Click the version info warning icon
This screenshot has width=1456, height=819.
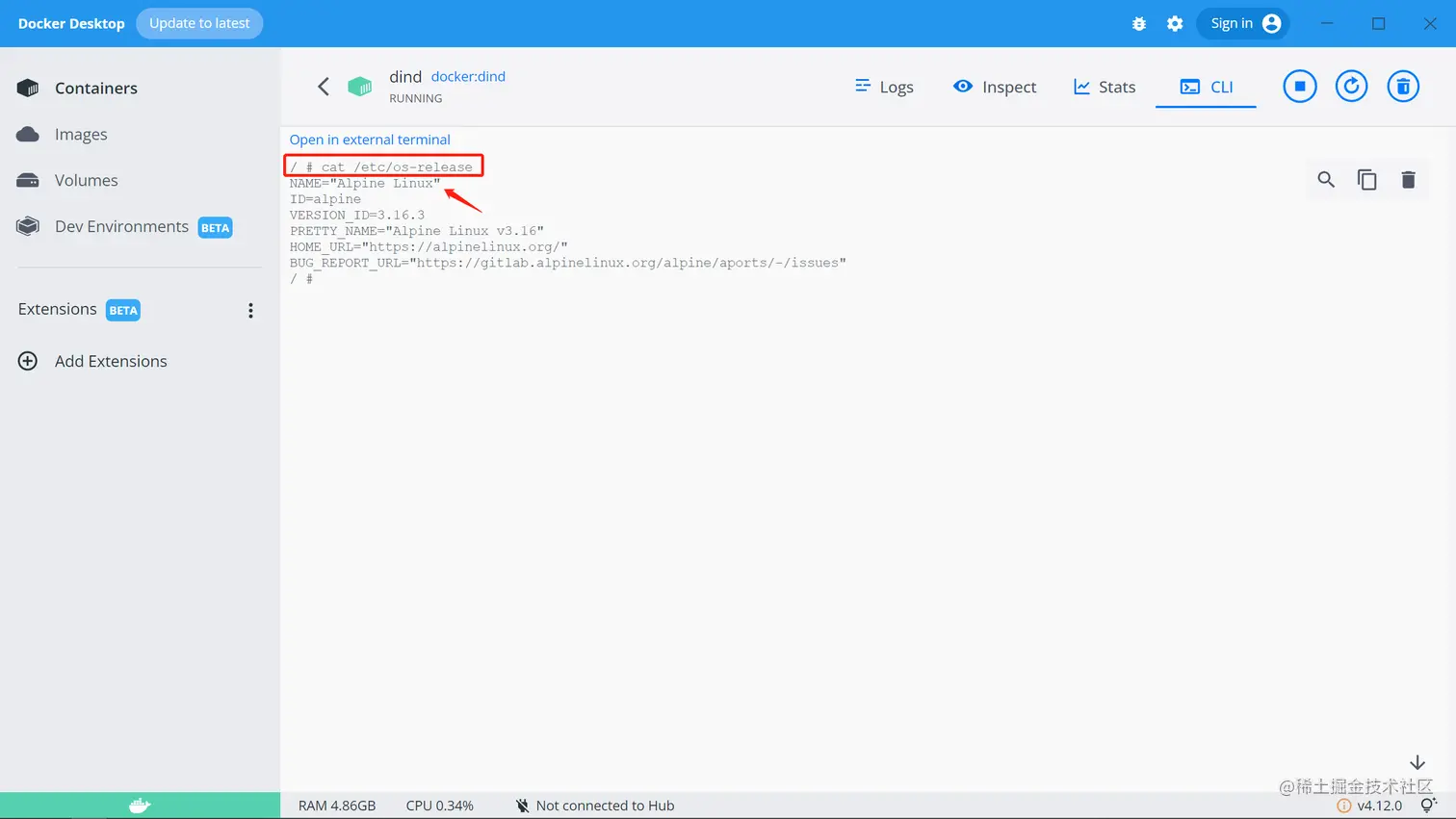click(x=1344, y=806)
